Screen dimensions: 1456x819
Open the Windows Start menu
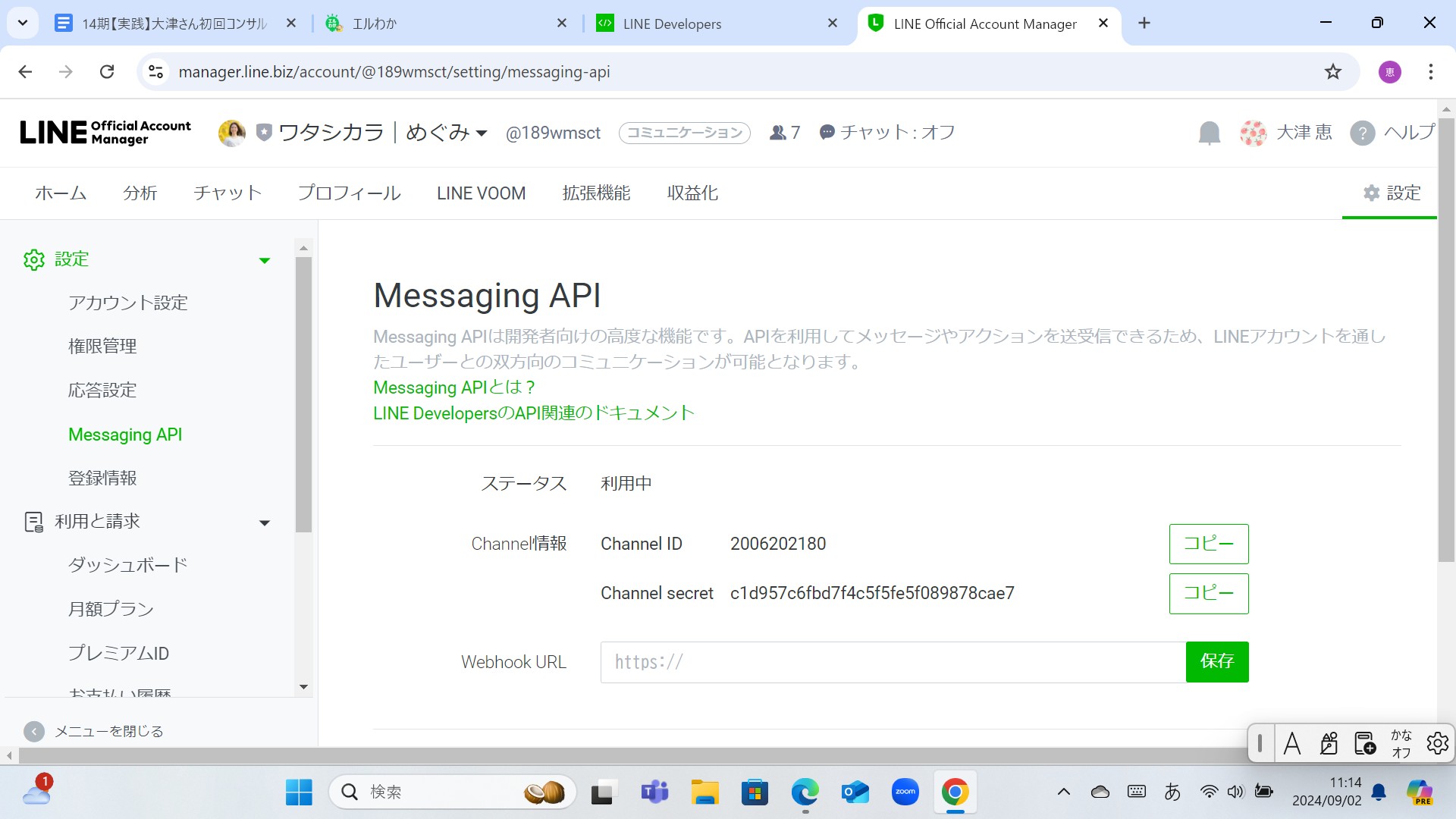pyautogui.click(x=299, y=792)
